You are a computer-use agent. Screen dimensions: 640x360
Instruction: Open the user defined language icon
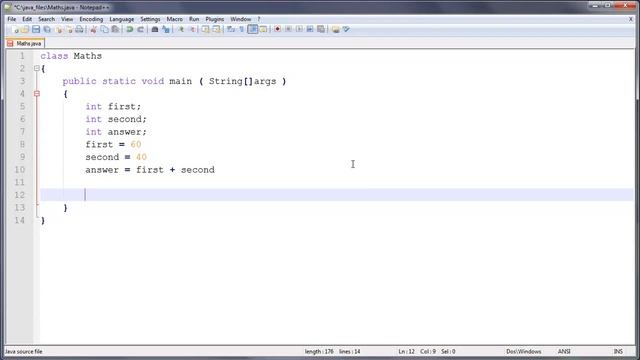point(264,29)
